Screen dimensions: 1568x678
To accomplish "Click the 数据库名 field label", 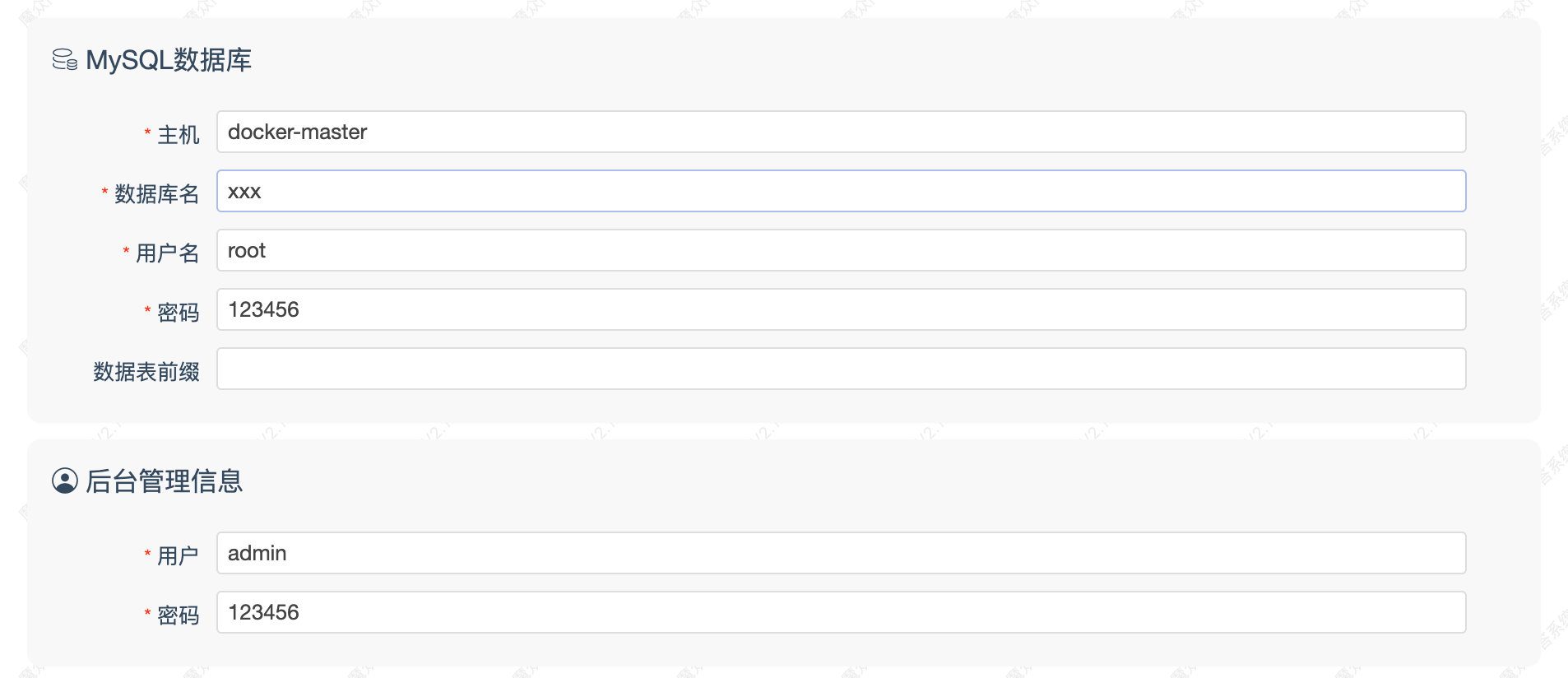I will point(156,193).
